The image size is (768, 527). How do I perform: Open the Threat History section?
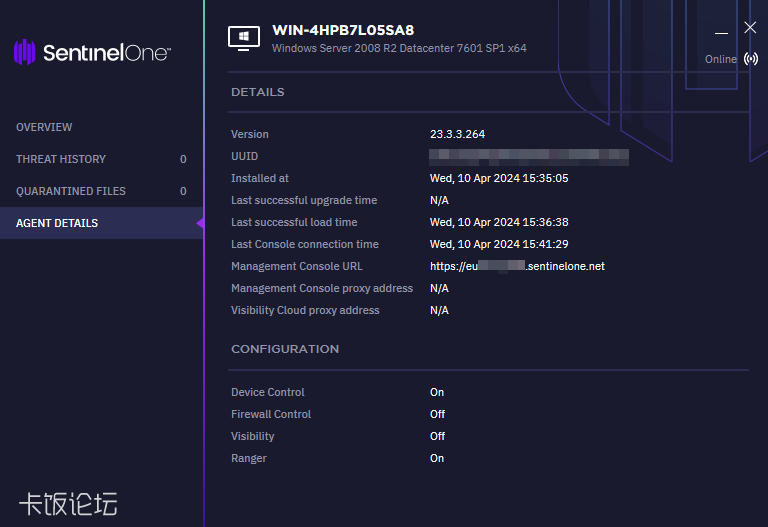pyautogui.click(x=61, y=159)
